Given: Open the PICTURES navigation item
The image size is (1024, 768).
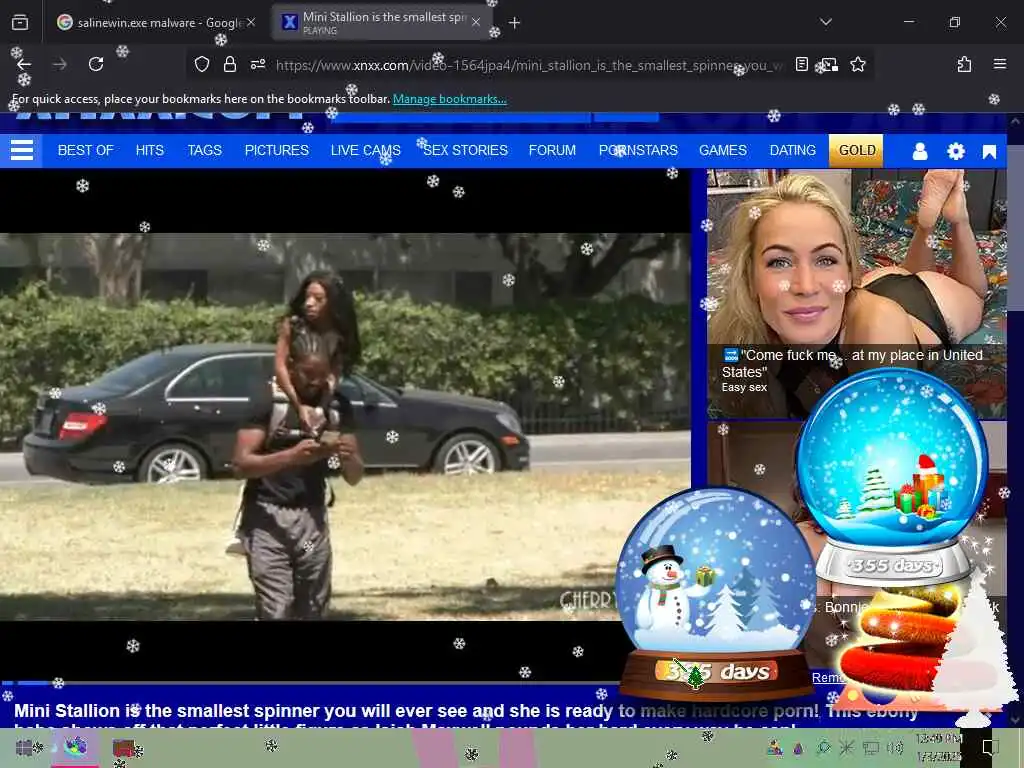Looking at the screenshot, I should click(276, 150).
